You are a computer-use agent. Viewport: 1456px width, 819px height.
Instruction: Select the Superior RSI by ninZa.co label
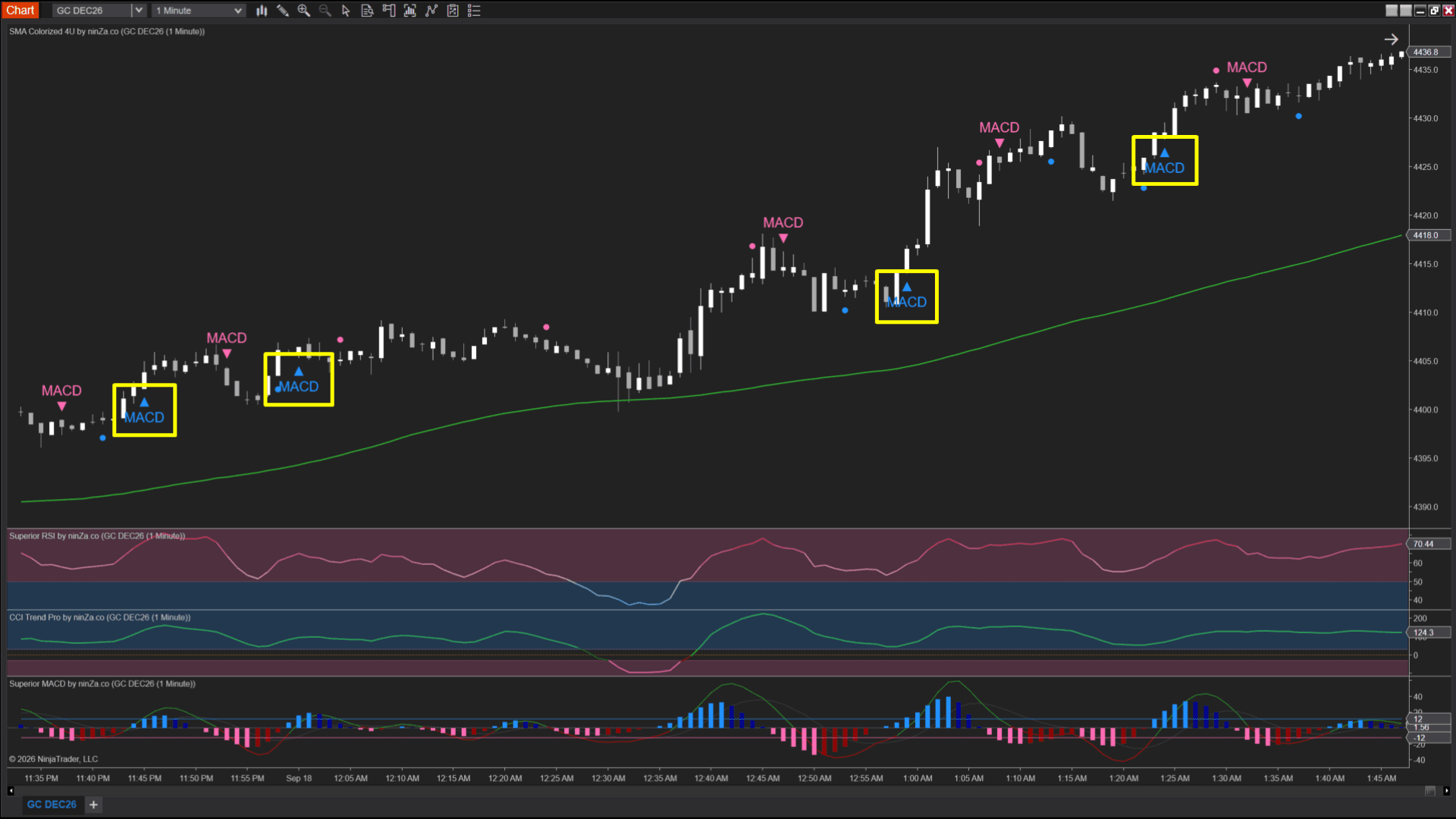point(97,536)
